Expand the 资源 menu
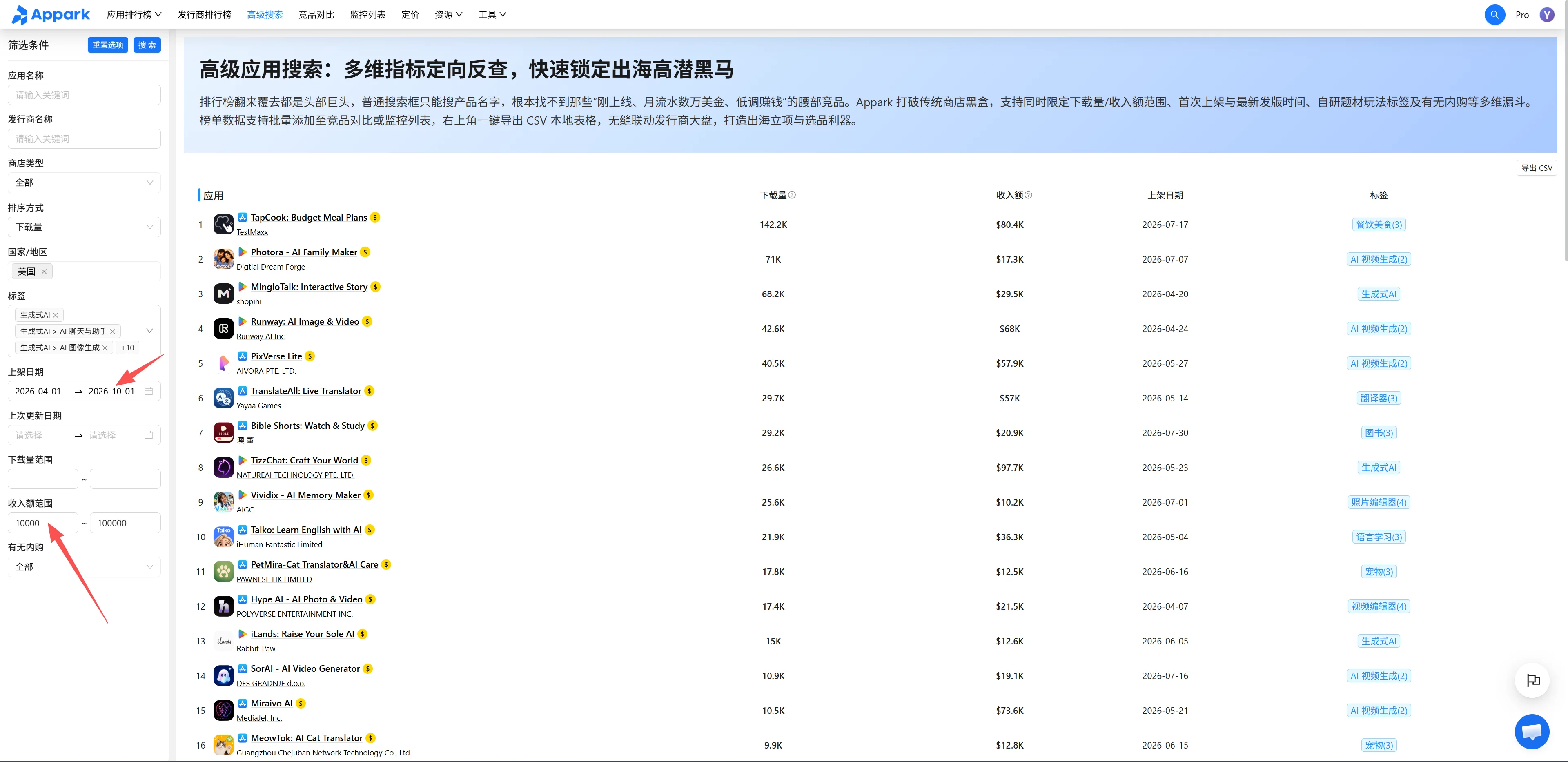1568x762 pixels. coord(449,15)
